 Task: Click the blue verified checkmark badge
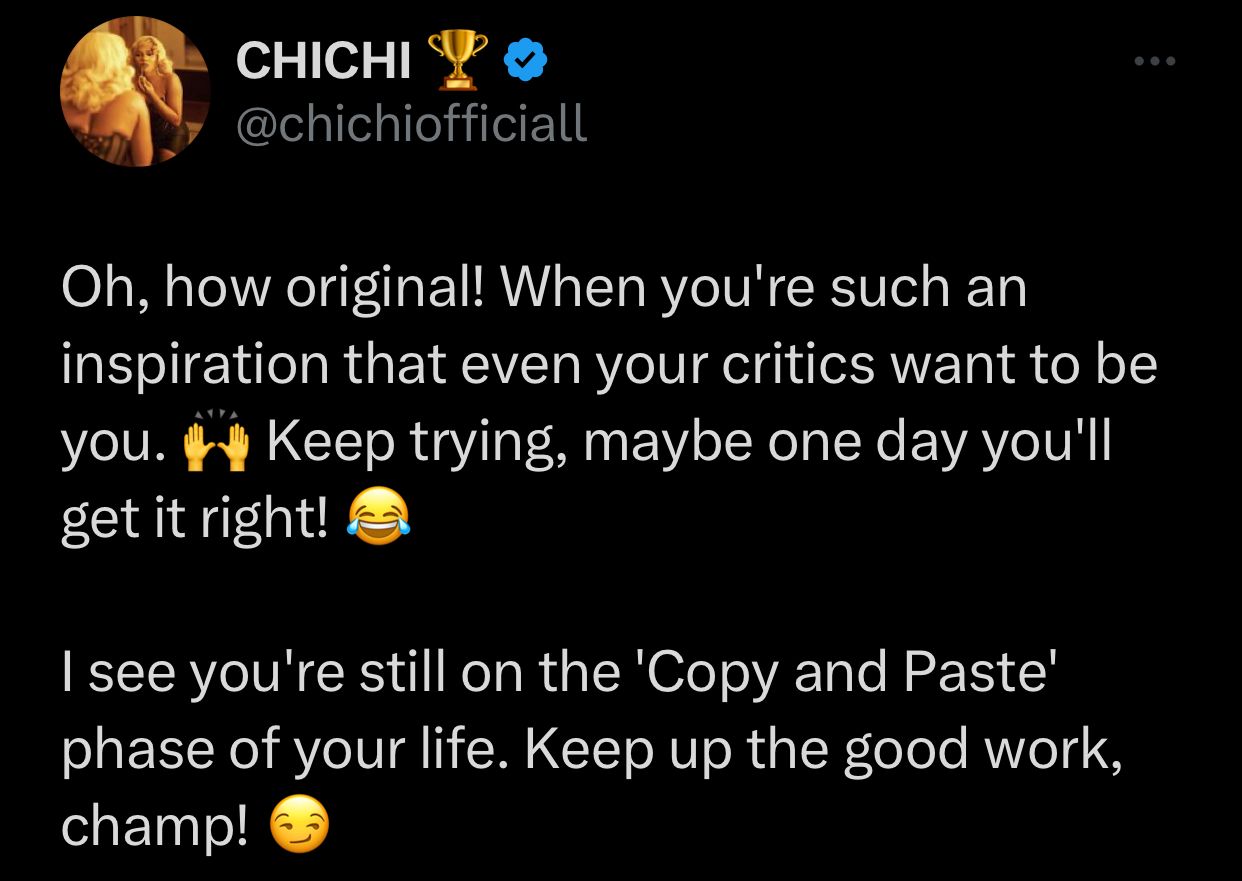coord(524,63)
